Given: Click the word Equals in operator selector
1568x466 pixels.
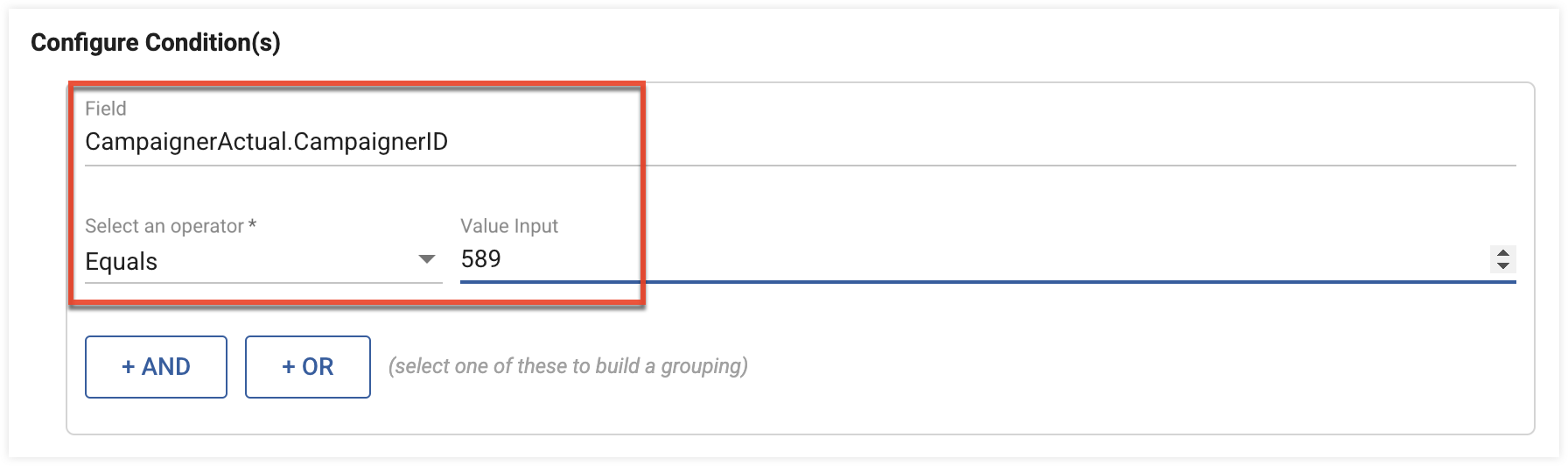Looking at the screenshot, I should pyautogui.click(x=121, y=262).
